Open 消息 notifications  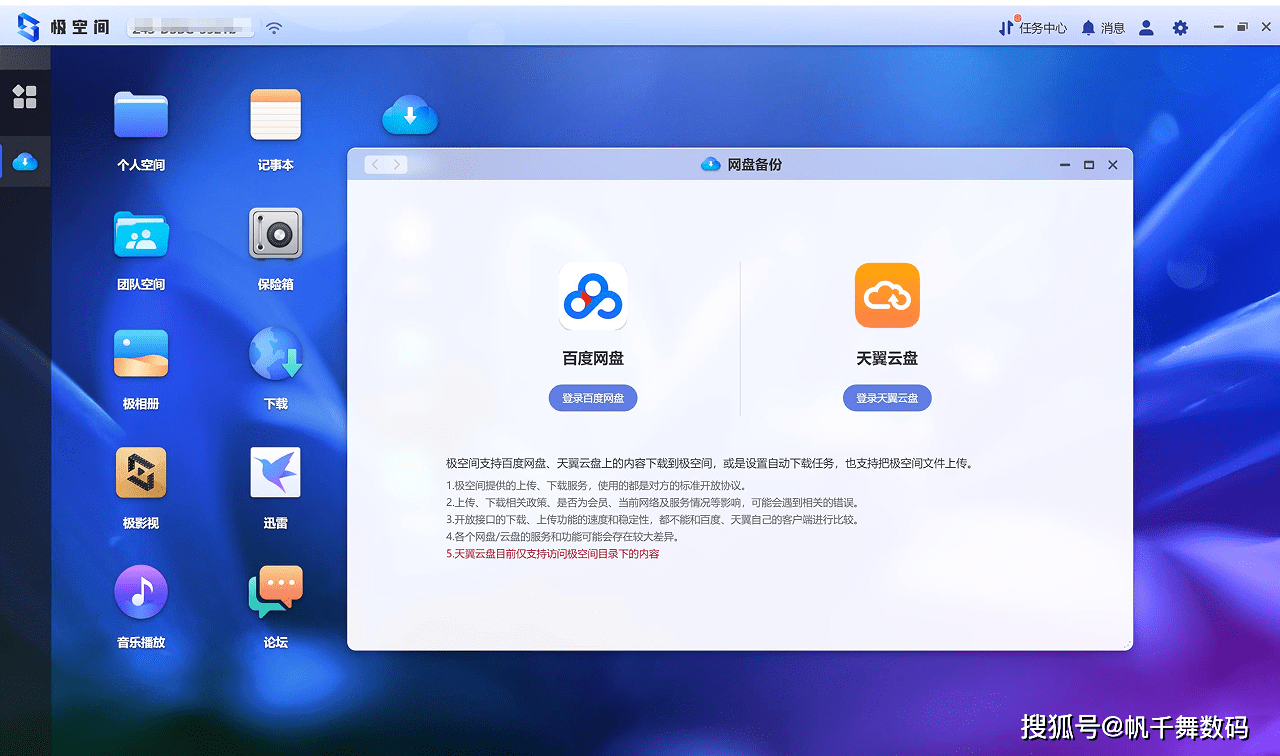click(1103, 28)
